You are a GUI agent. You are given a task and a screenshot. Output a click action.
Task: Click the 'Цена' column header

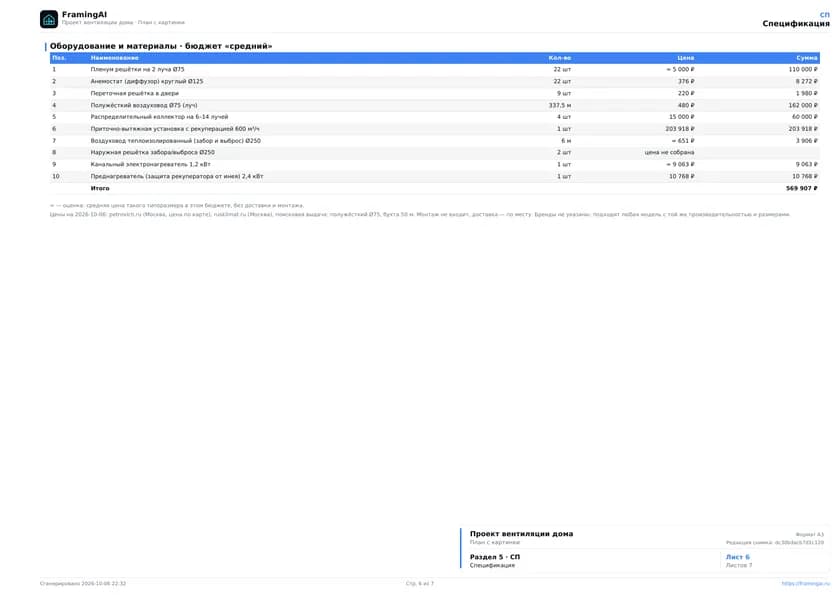point(686,58)
